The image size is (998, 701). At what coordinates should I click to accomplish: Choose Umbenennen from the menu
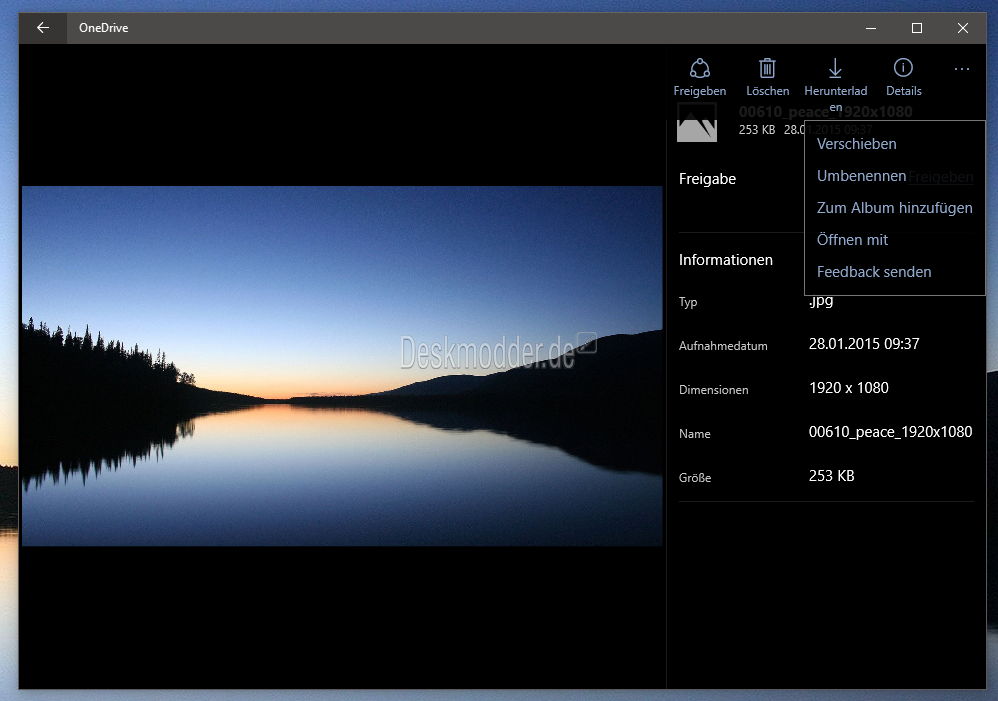(x=894, y=176)
